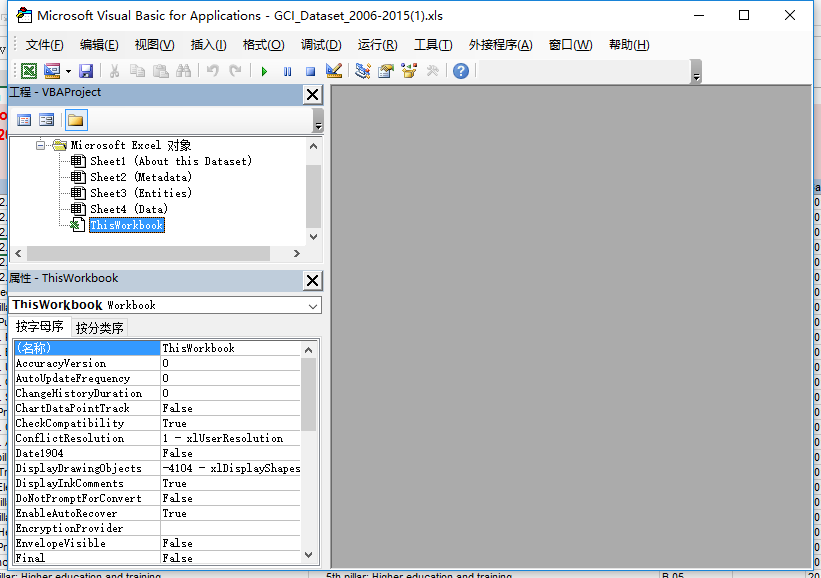Select ThisWorkbook in project tree
The image size is (821, 578).
tap(127, 226)
